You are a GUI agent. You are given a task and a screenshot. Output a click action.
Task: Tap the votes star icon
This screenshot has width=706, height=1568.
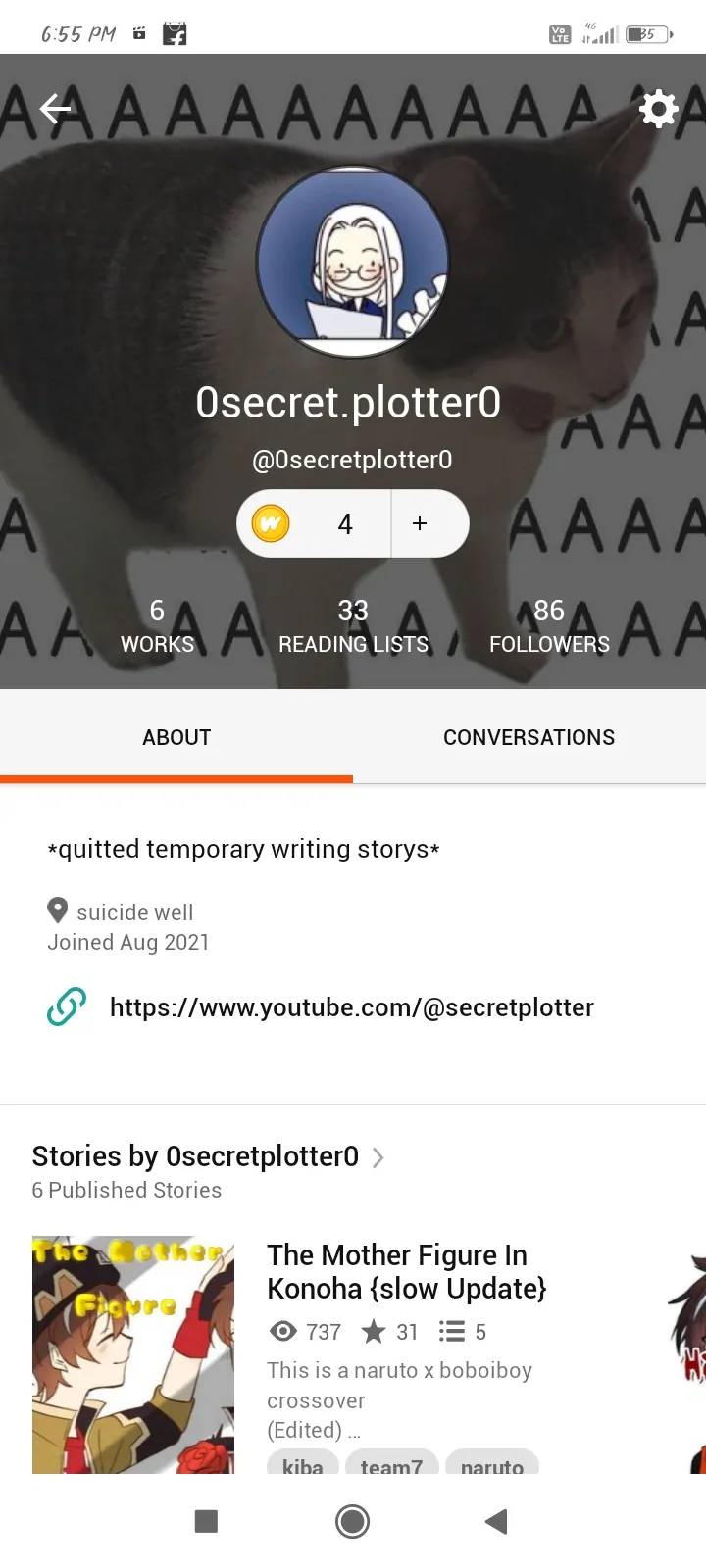point(374,1331)
